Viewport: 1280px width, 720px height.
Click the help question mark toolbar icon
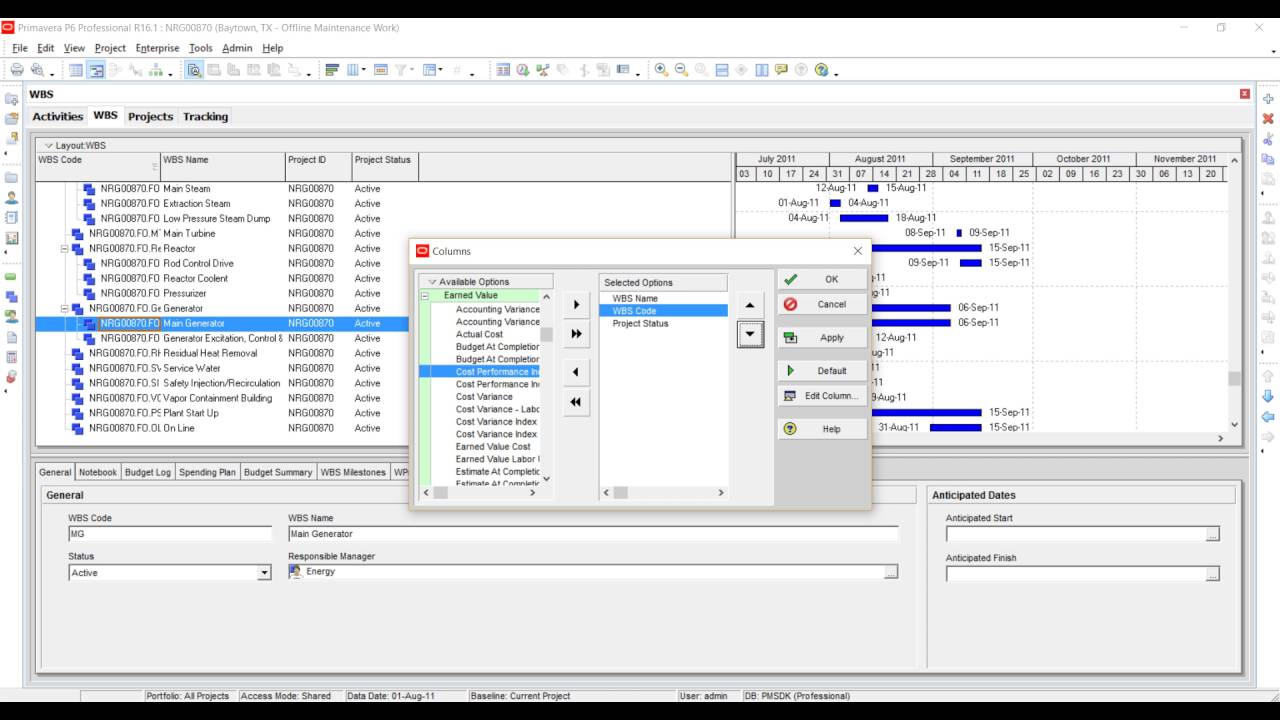pos(822,70)
